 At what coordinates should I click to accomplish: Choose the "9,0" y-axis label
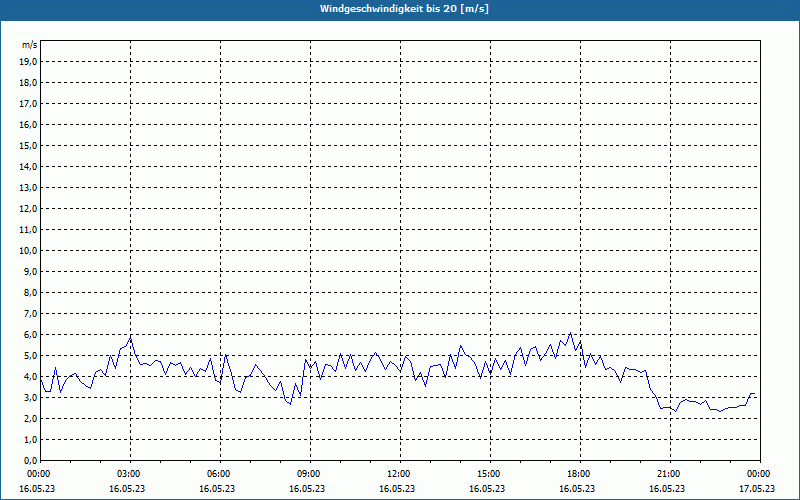click(x=30, y=271)
